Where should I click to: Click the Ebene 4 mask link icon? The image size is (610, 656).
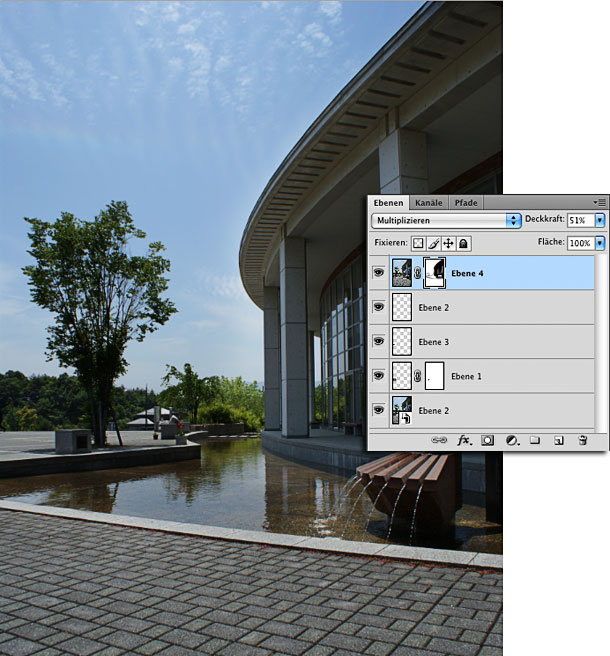click(x=418, y=273)
